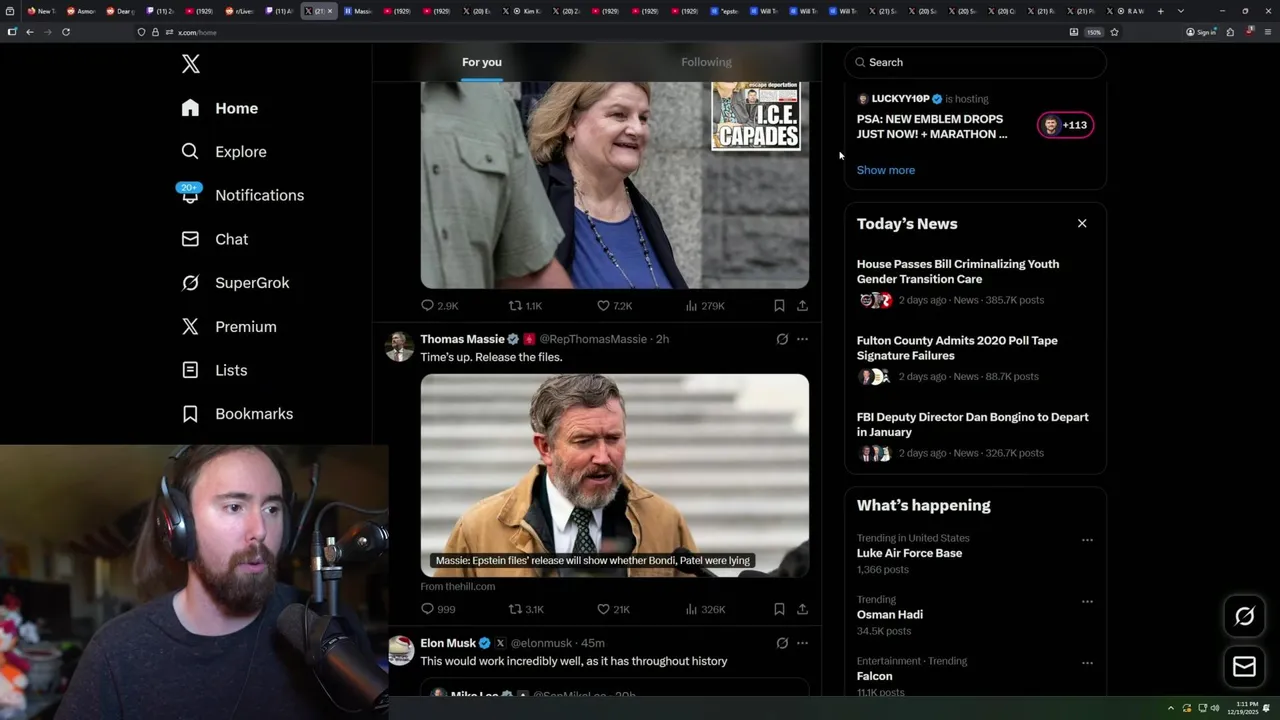The height and width of the screenshot is (720, 1280).
Task: Open Lists in sidebar
Action: (215, 370)
